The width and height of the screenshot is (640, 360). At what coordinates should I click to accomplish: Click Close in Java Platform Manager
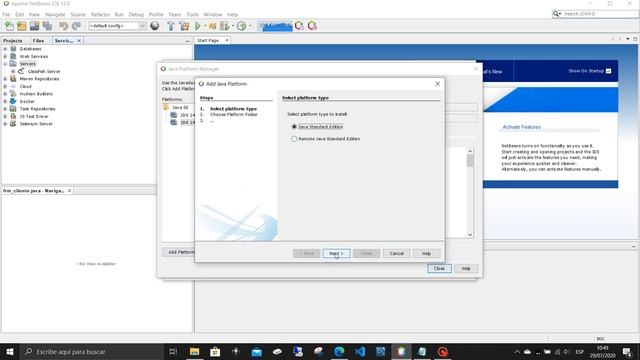click(439, 269)
